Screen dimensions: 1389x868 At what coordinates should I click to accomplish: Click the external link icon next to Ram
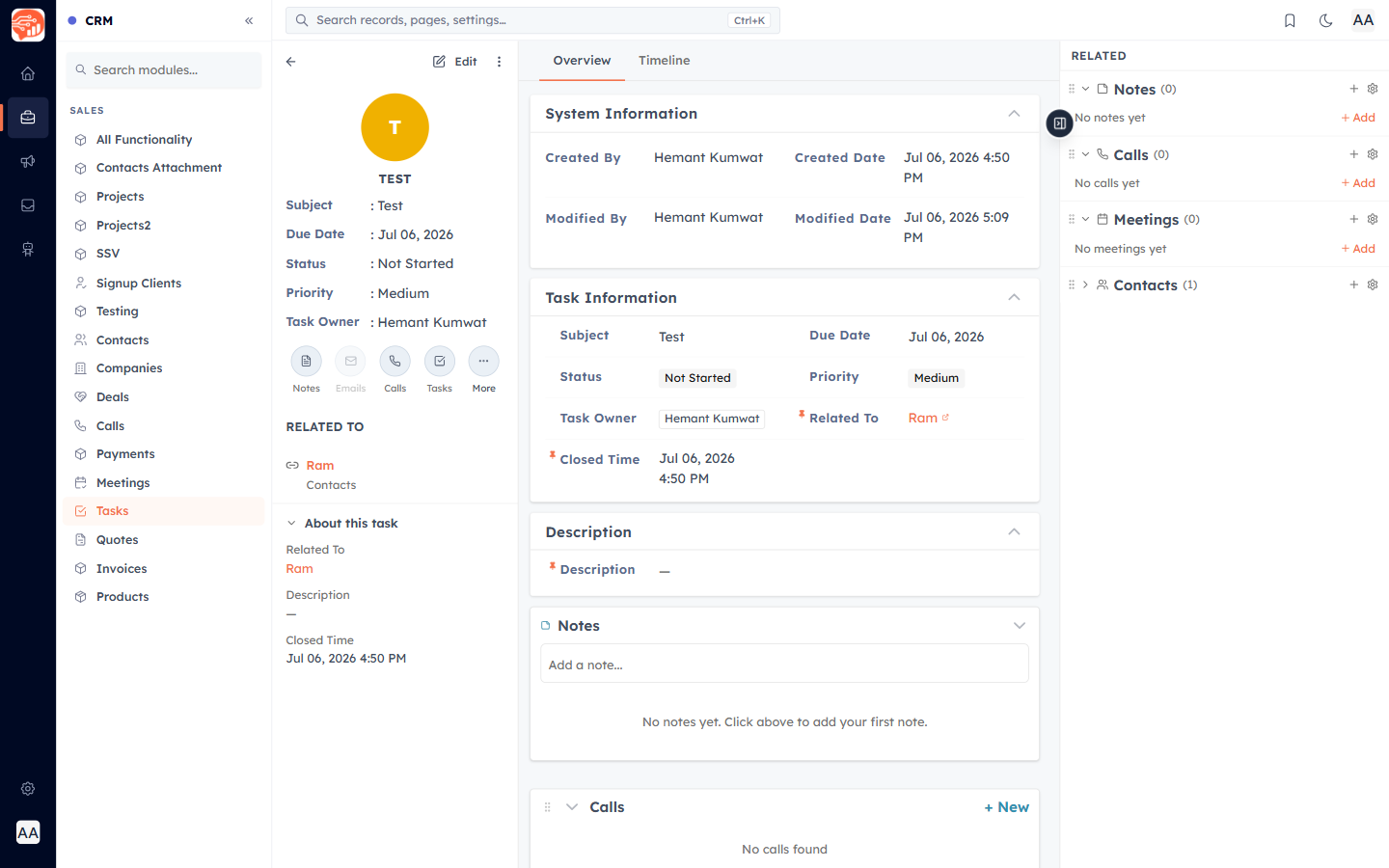click(945, 418)
